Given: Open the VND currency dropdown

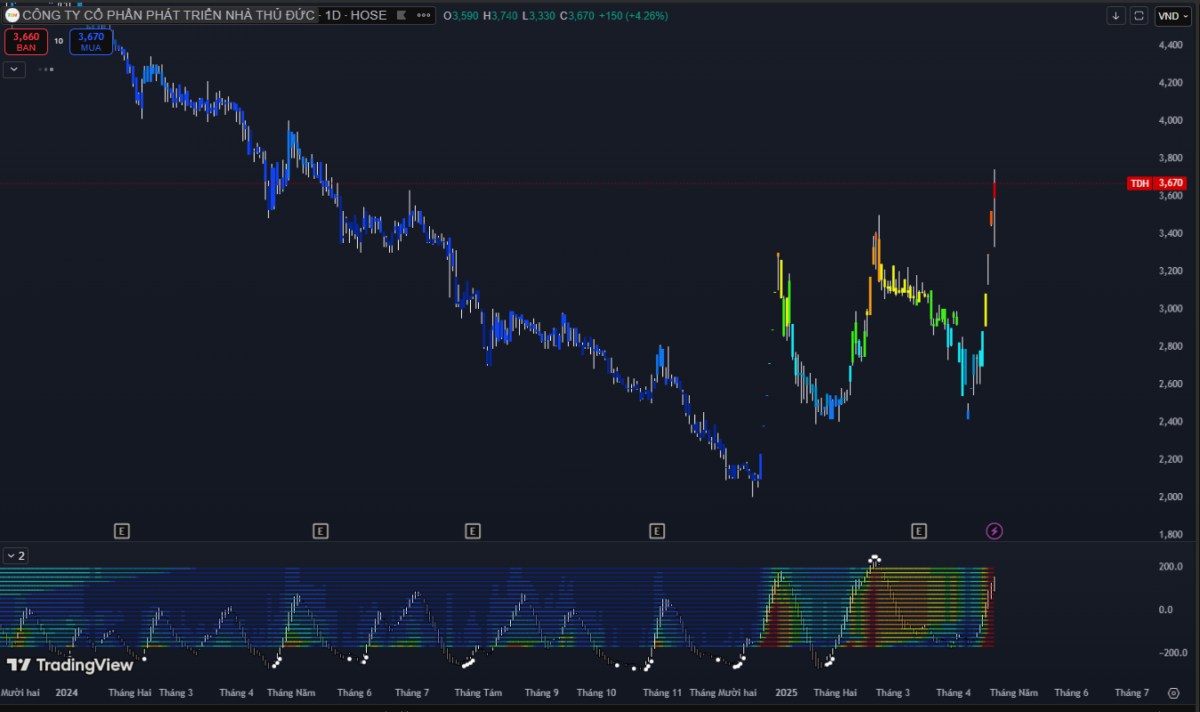Looking at the screenshot, I should pos(1171,16).
